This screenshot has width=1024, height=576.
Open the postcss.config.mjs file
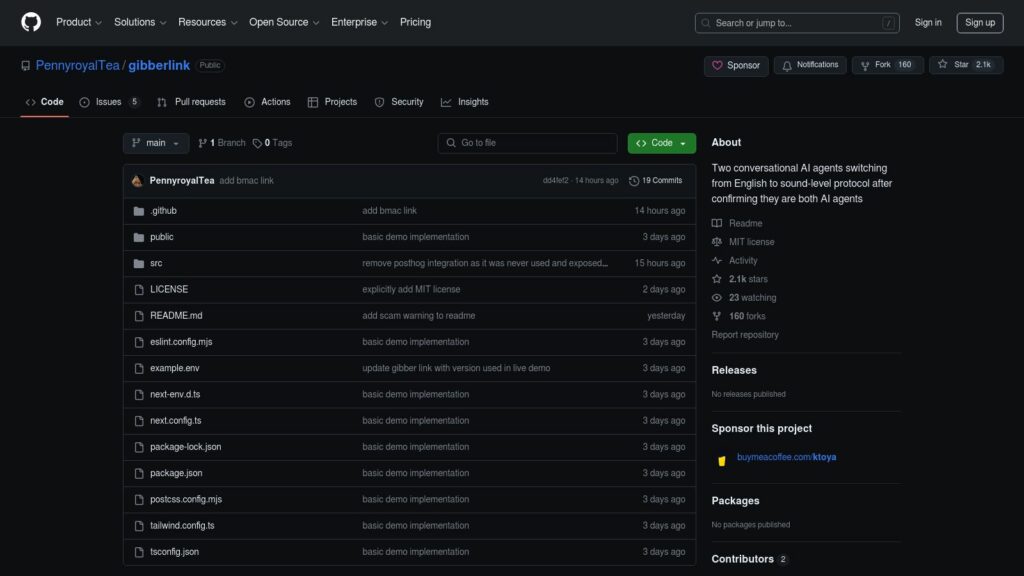tap(186, 499)
